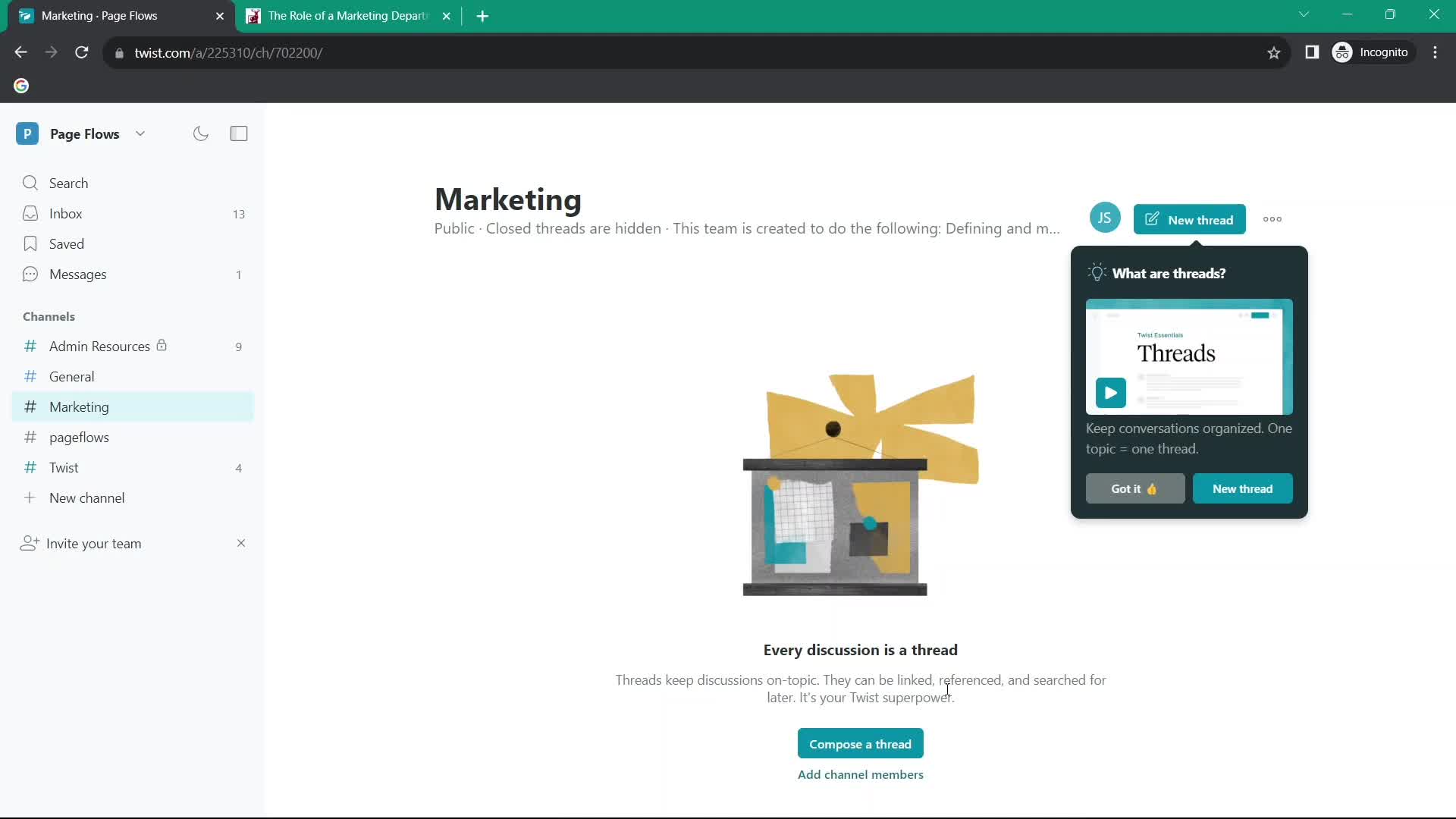1456x819 pixels.
Task: Click the Inbox icon in sidebar
Action: pos(30,213)
